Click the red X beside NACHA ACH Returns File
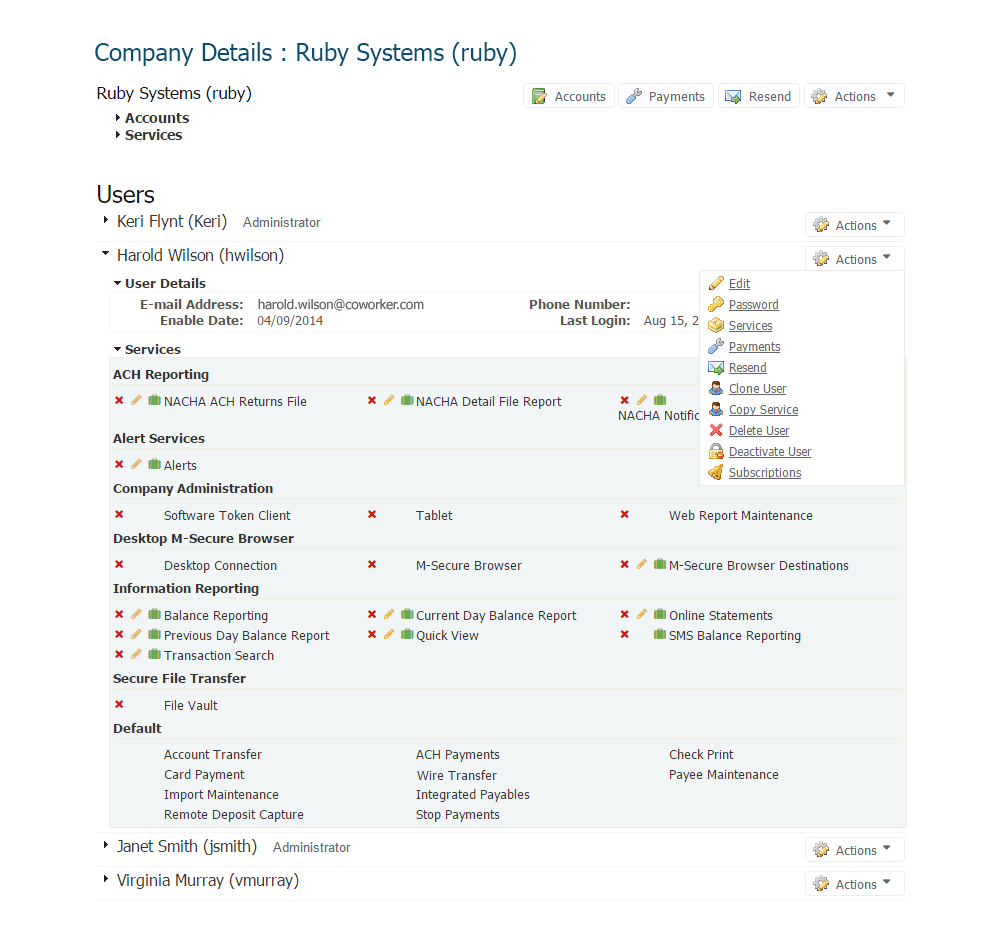1000x932 pixels. pyautogui.click(x=119, y=401)
